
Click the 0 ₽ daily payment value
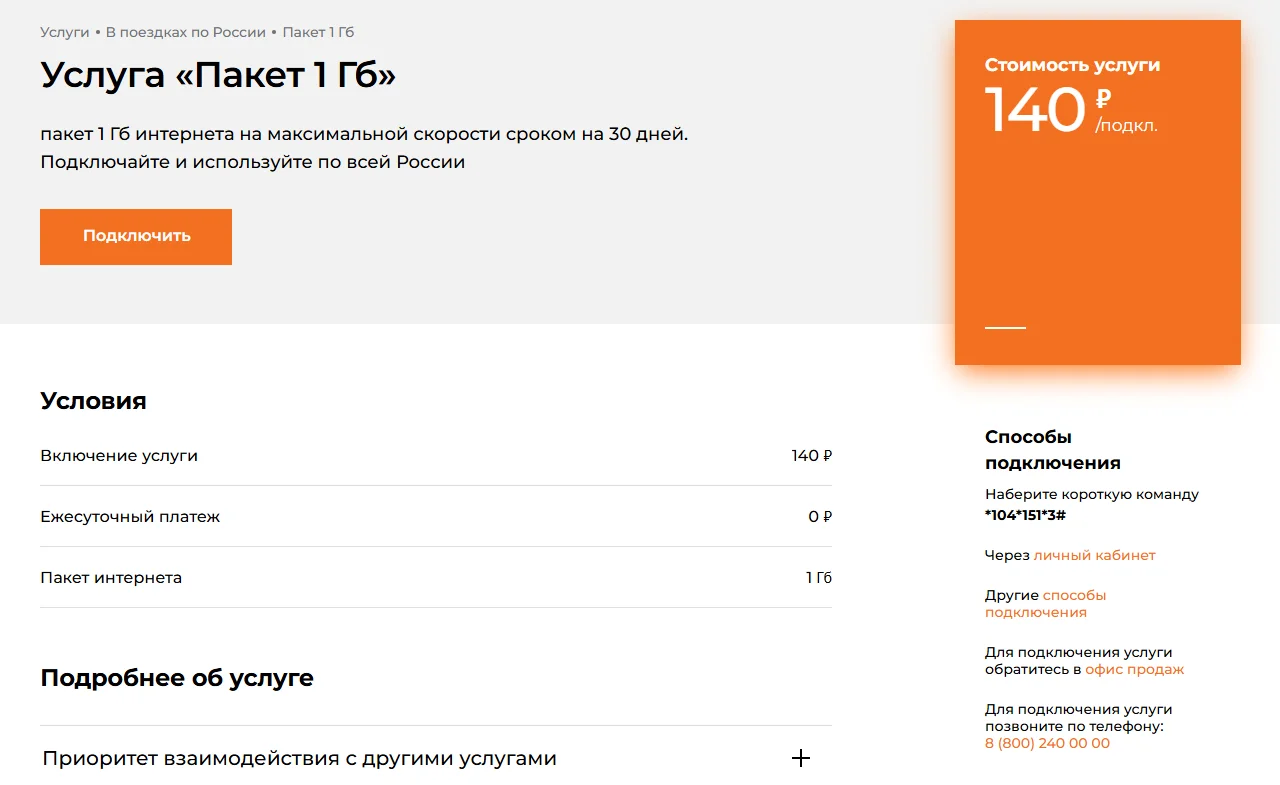[x=820, y=517]
